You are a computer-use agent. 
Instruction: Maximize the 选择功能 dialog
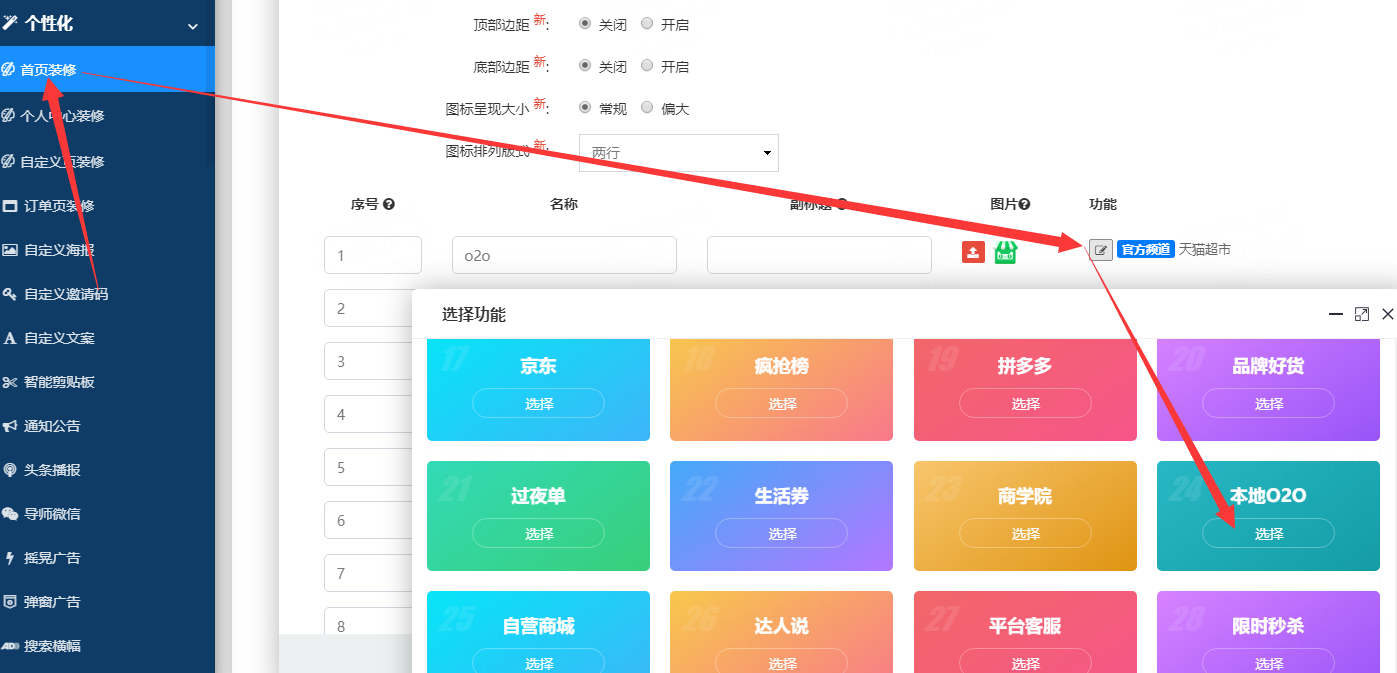(1361, 314)
